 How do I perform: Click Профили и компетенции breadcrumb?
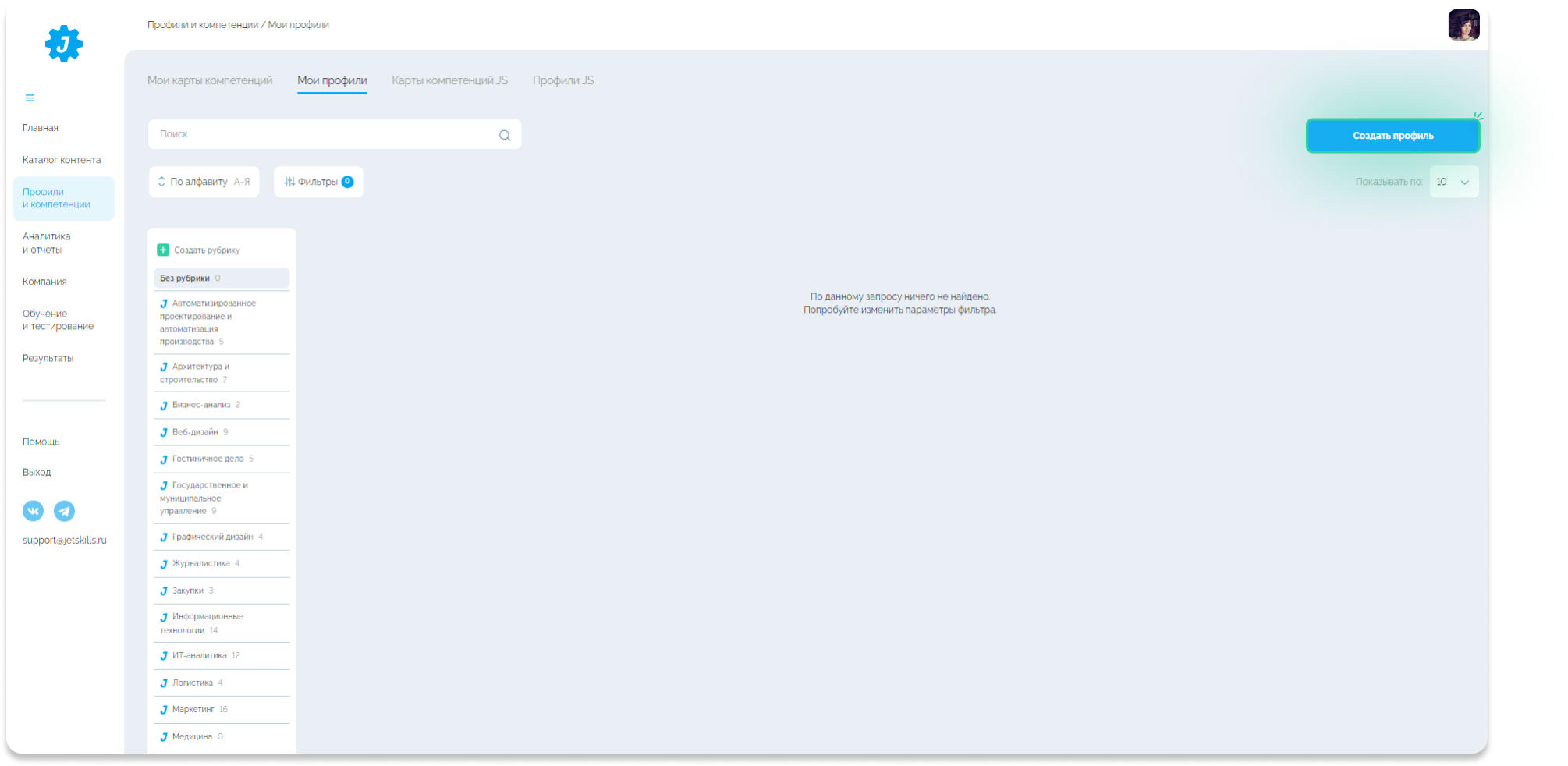click(x=203, y=25)
